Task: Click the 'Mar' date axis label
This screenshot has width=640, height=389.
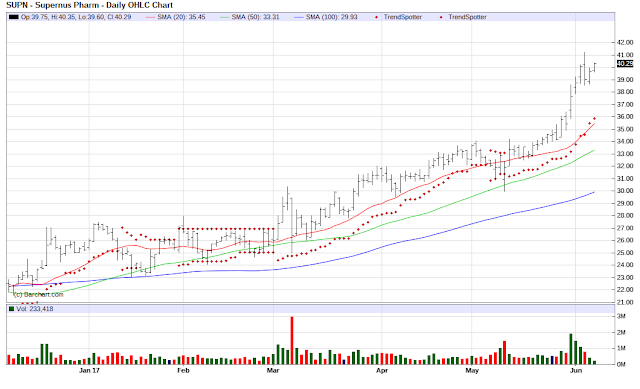Action: click(x=273, y=371)
